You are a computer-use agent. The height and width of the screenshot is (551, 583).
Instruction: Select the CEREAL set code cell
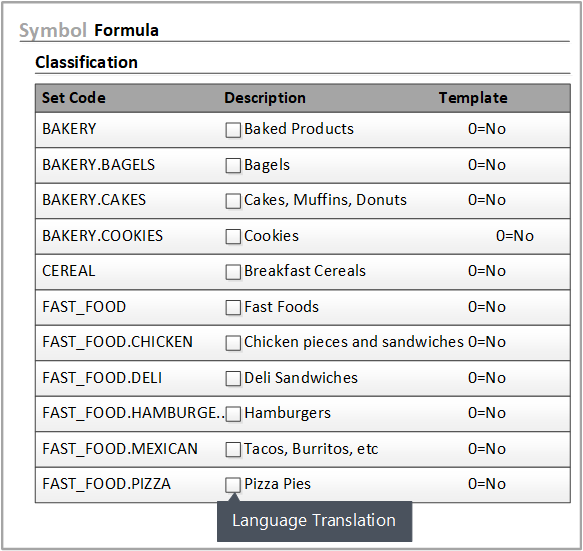69,271
